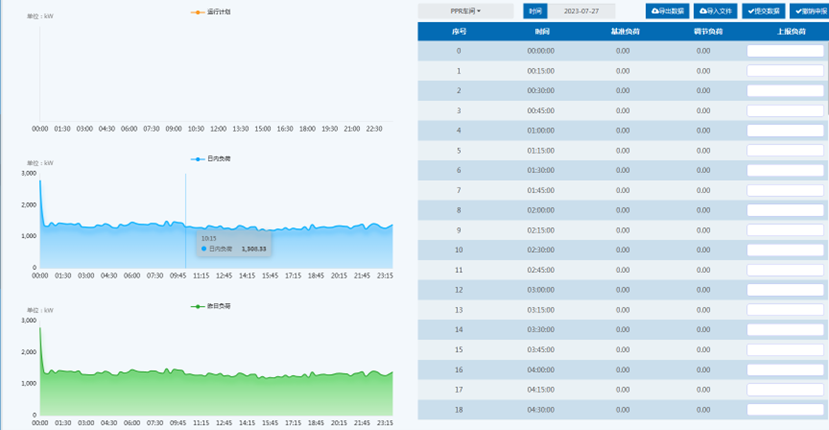The width and height of the screenshot is (829, 430).
Task: Select the time cell 02:00:00
Action: point(541,210)
